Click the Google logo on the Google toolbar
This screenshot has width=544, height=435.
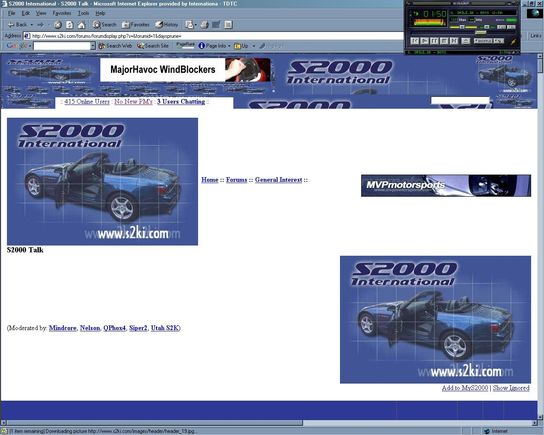[x=17, y=46]
